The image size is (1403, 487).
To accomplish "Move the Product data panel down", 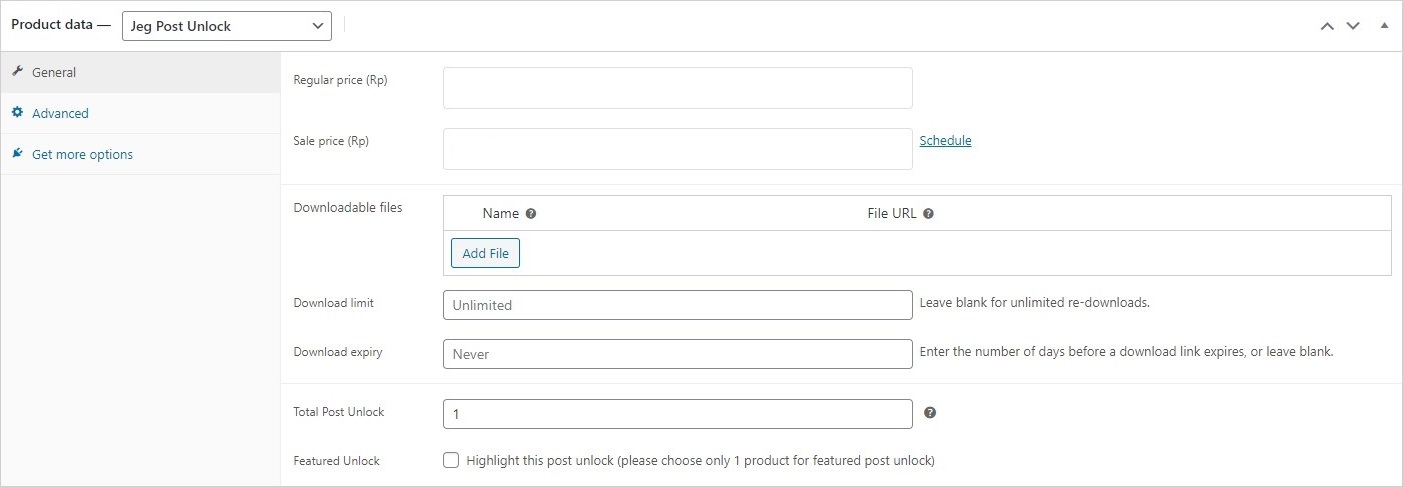I will (1353, 26).
